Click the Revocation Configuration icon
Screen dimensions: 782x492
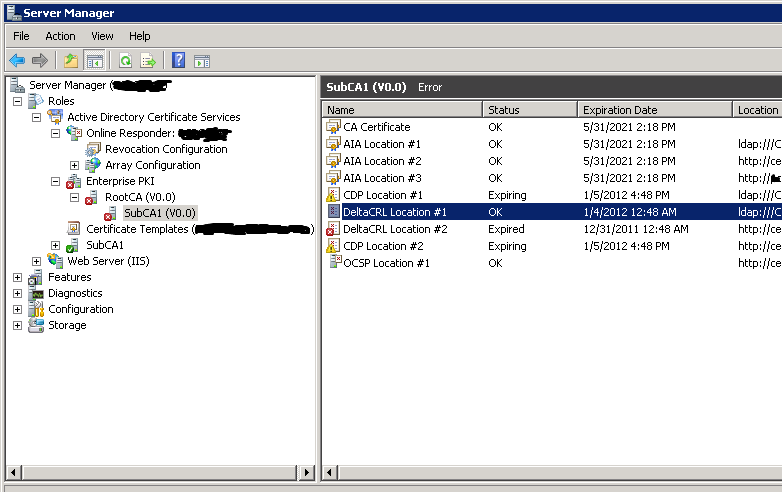pos(93,149)
